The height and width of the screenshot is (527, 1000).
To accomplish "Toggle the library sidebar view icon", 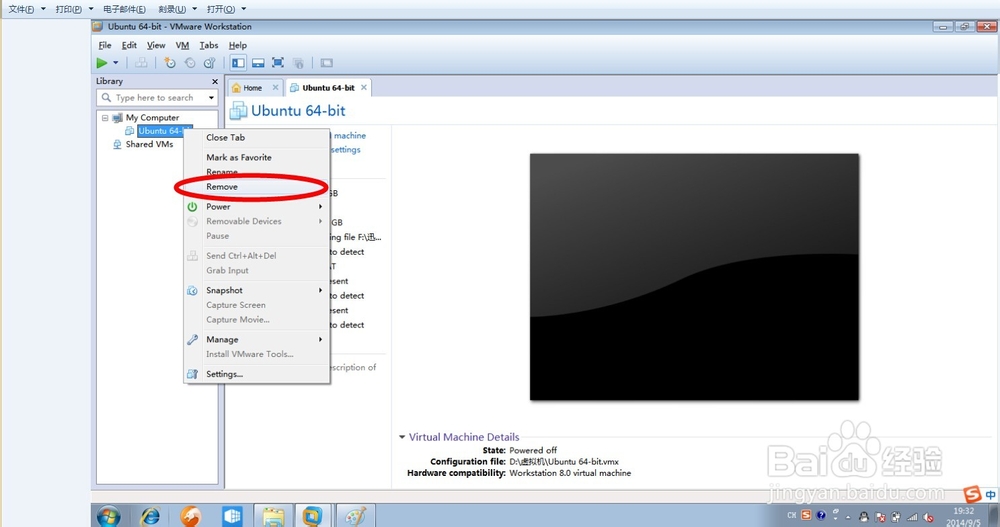I will [x=239, y=63].
